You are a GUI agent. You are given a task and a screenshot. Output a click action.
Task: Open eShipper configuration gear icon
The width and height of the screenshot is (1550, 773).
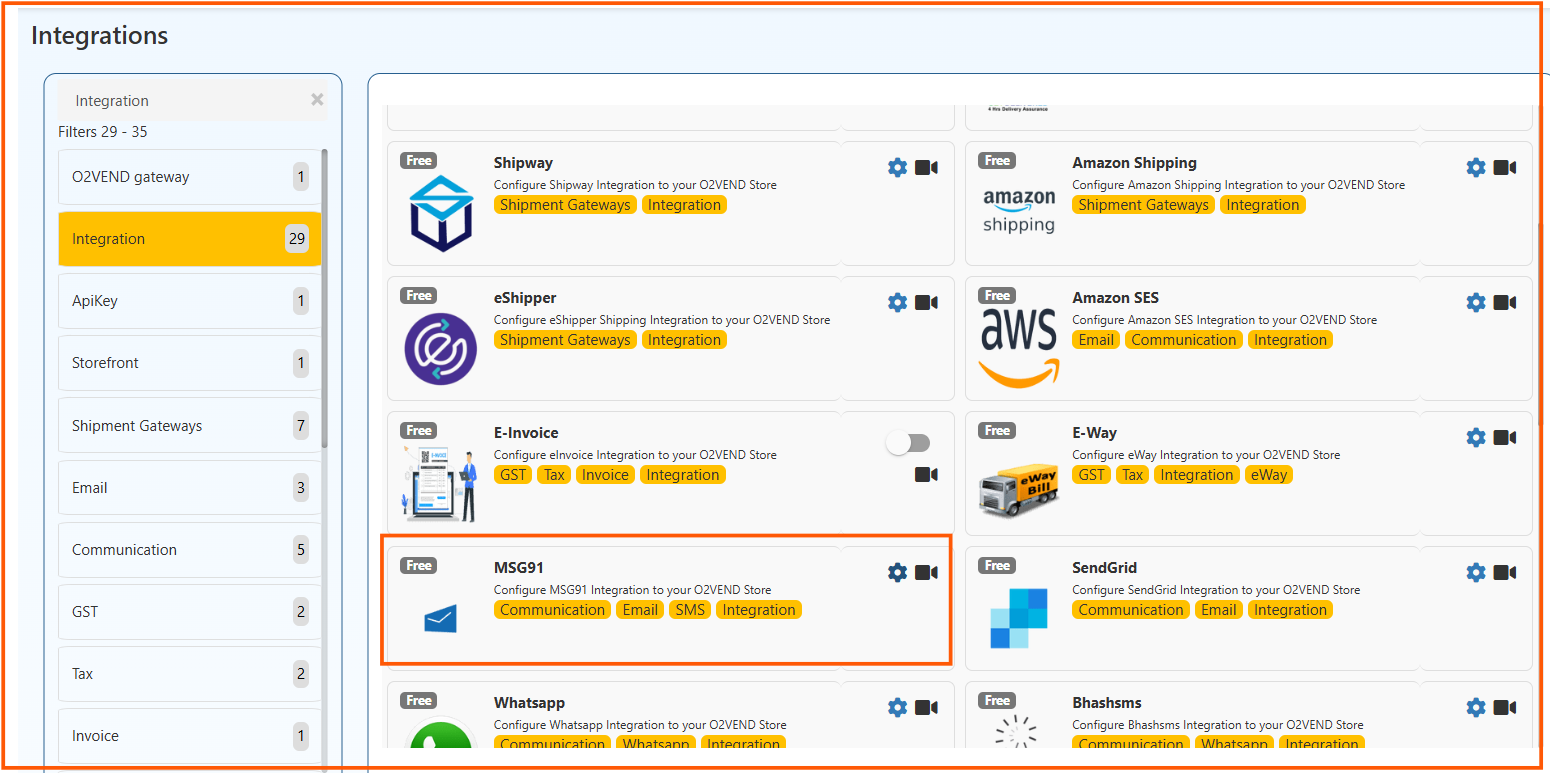pos(897,303)
